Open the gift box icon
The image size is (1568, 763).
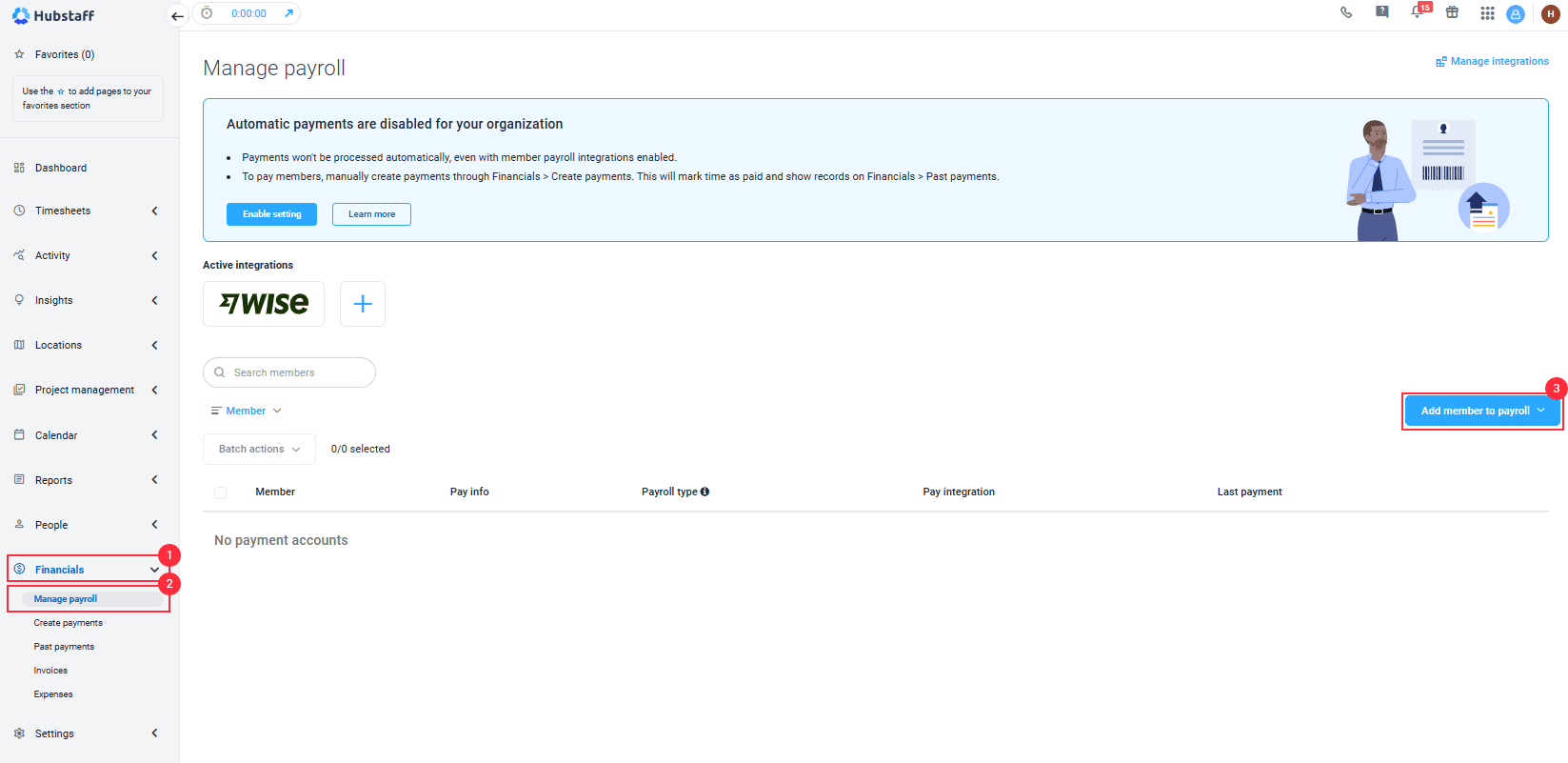[1452, 13]
